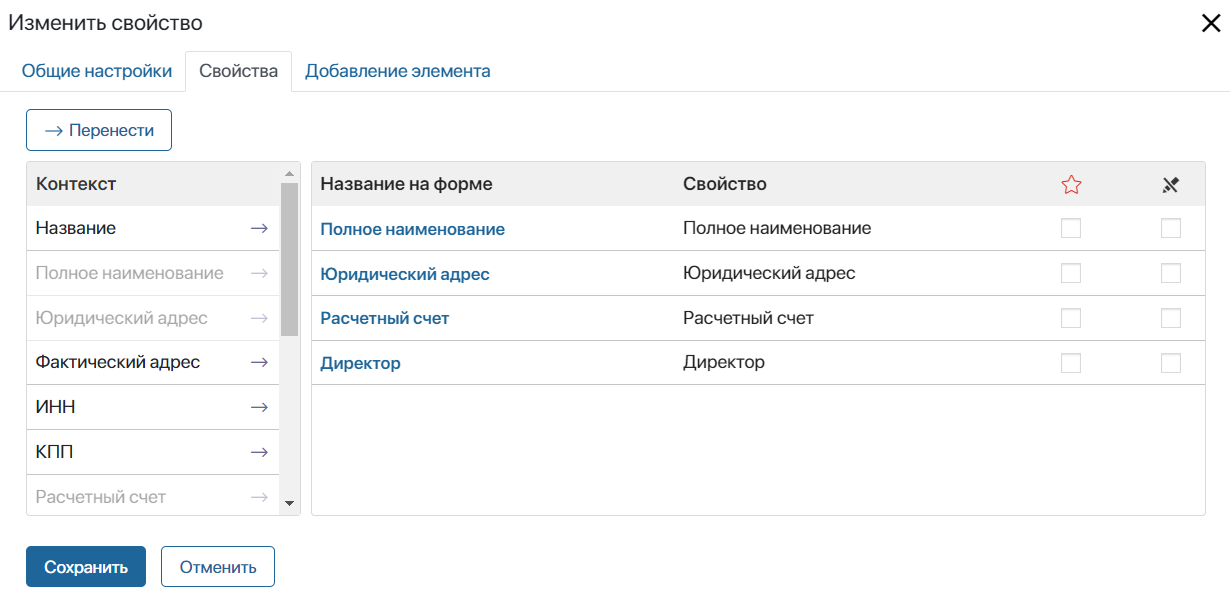Click the Контекст column header
1230x593 pixels.
[76, 184]
